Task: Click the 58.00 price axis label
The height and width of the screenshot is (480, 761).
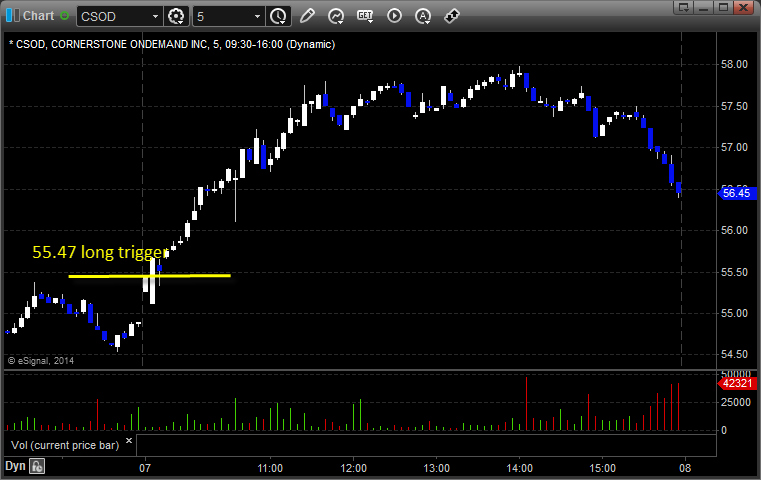Action: [x=734, y=64]
